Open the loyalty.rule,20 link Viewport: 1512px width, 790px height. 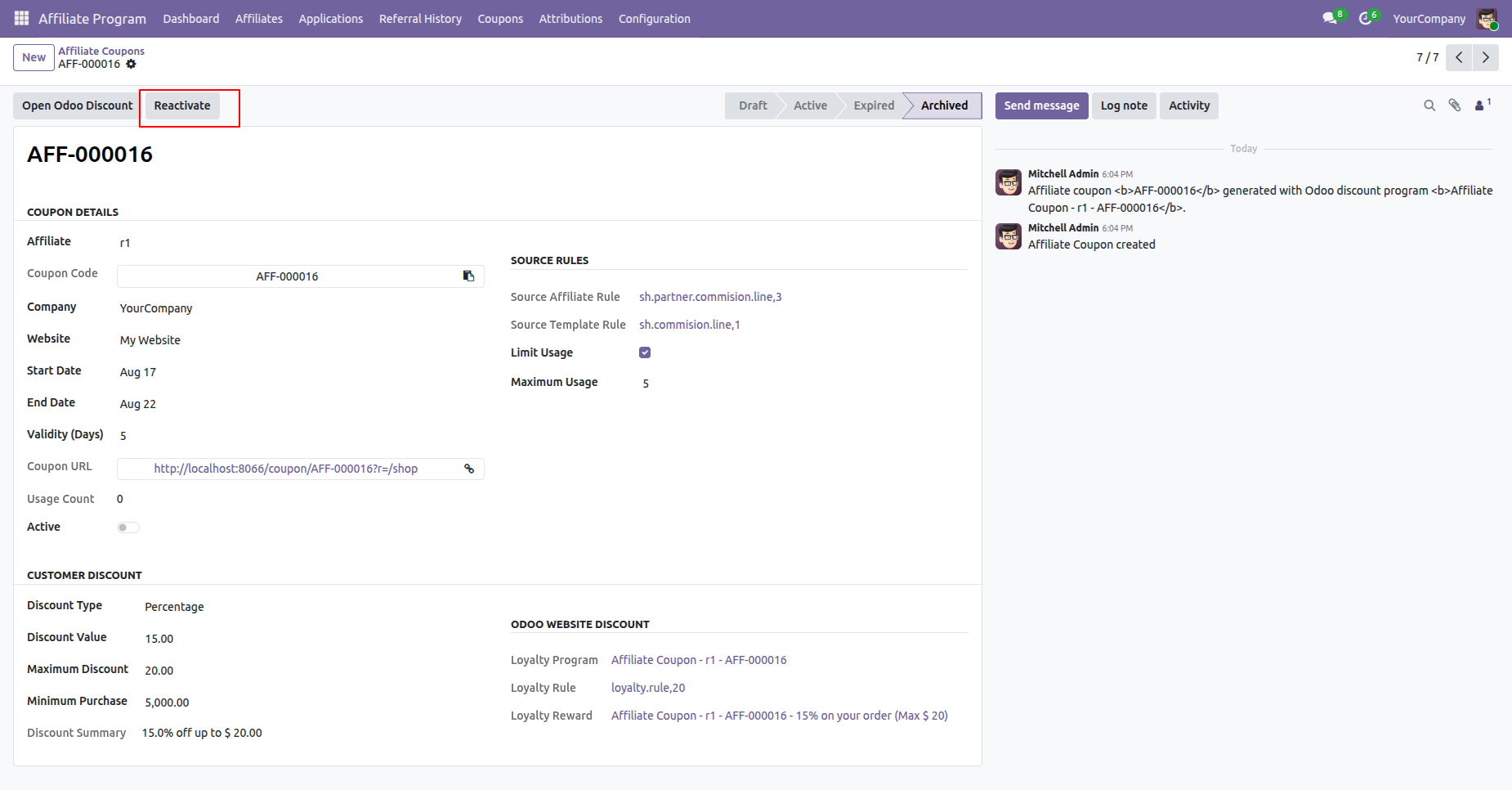[648, 688]
